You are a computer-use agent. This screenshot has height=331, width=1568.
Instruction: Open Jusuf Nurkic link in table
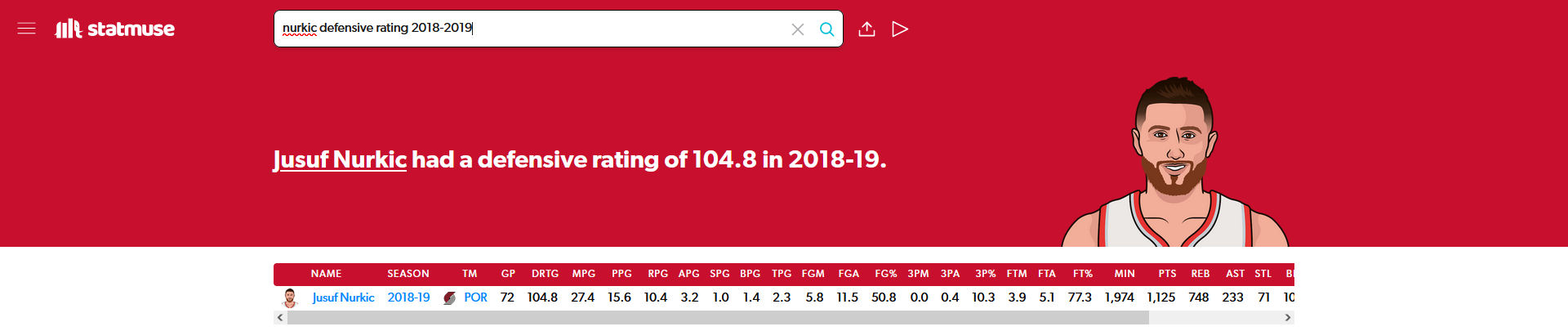pos(343,297)
